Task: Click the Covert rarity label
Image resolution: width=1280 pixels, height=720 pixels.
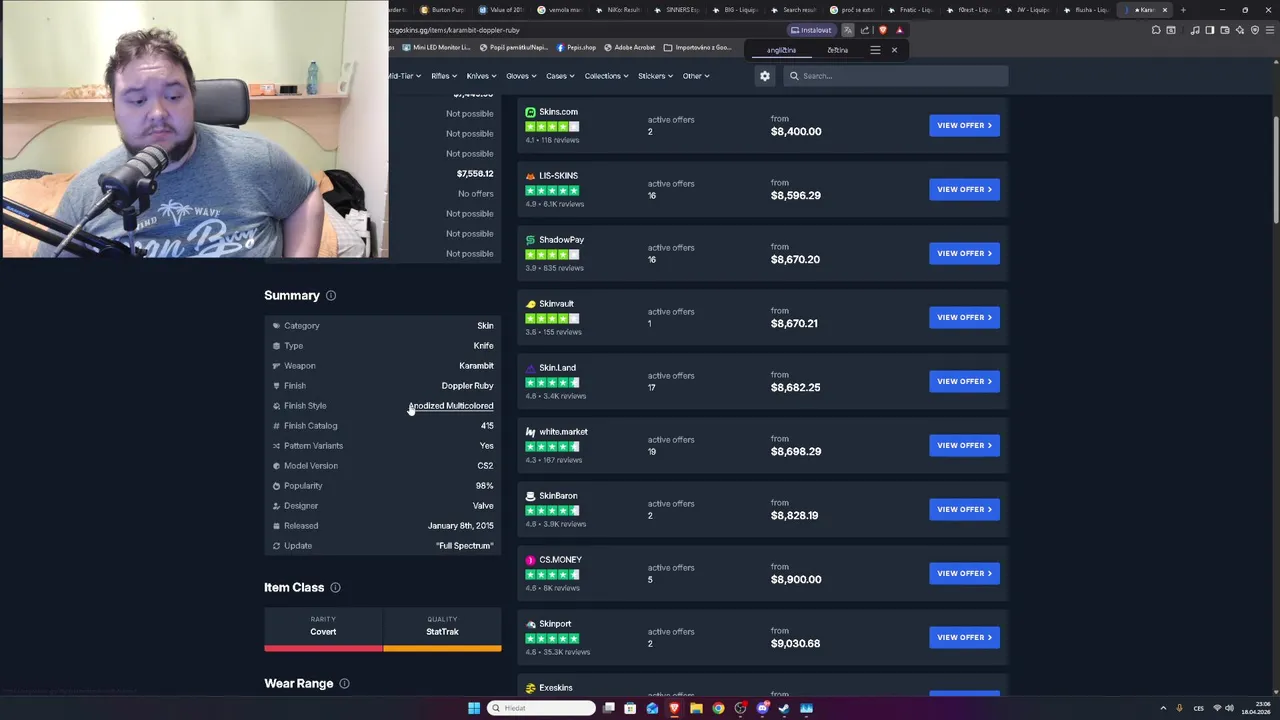Action: pyautogui.click(x=323, y=632)
